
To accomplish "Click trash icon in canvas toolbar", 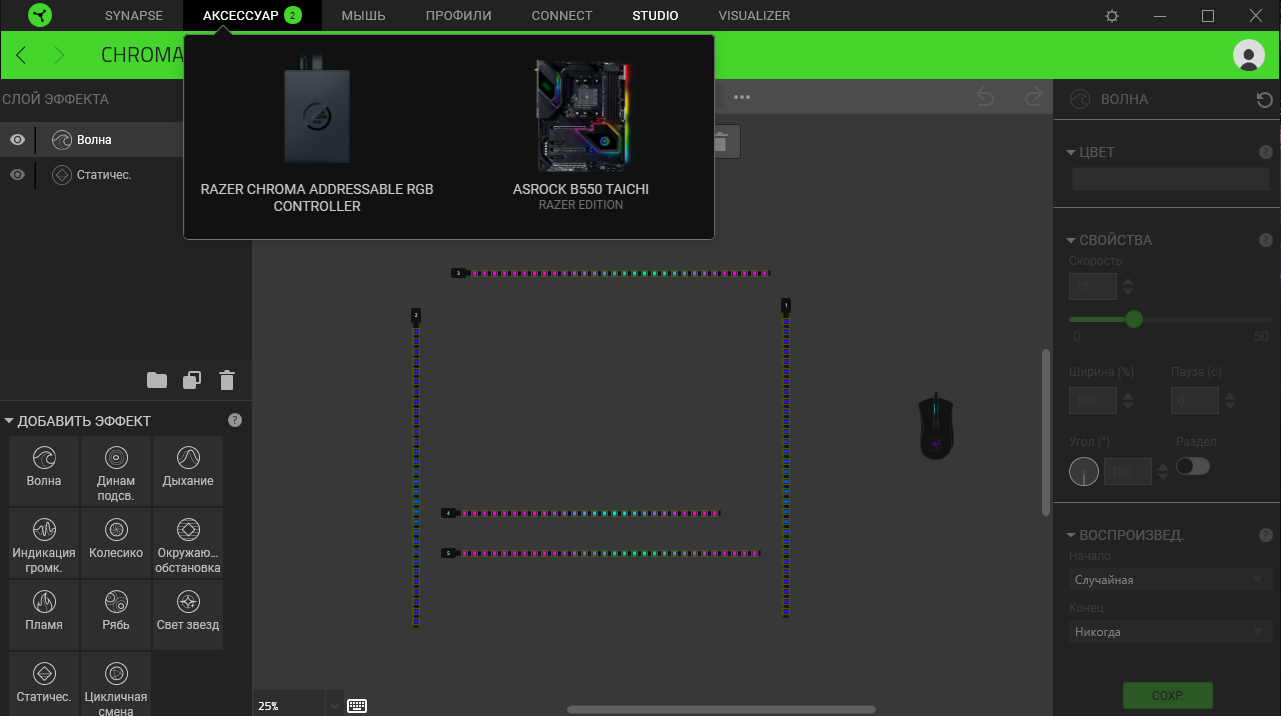I will 720,142.
